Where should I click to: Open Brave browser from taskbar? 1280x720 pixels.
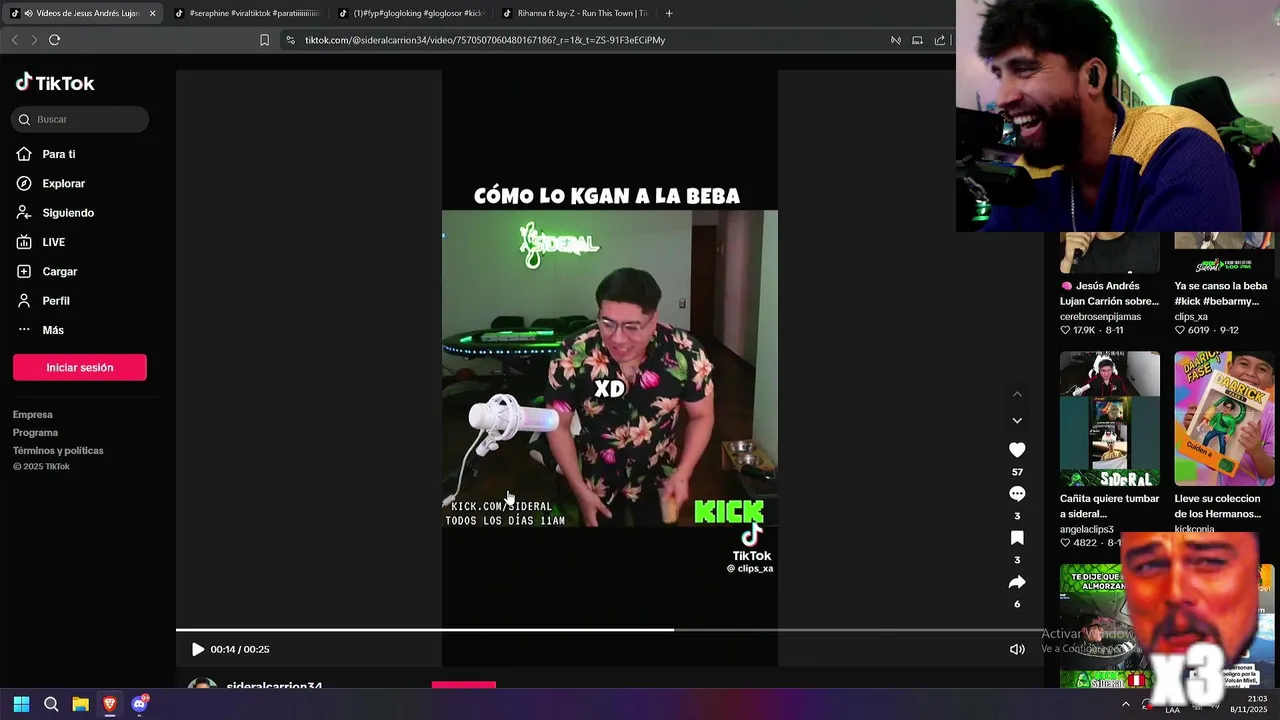coord(109,704)
